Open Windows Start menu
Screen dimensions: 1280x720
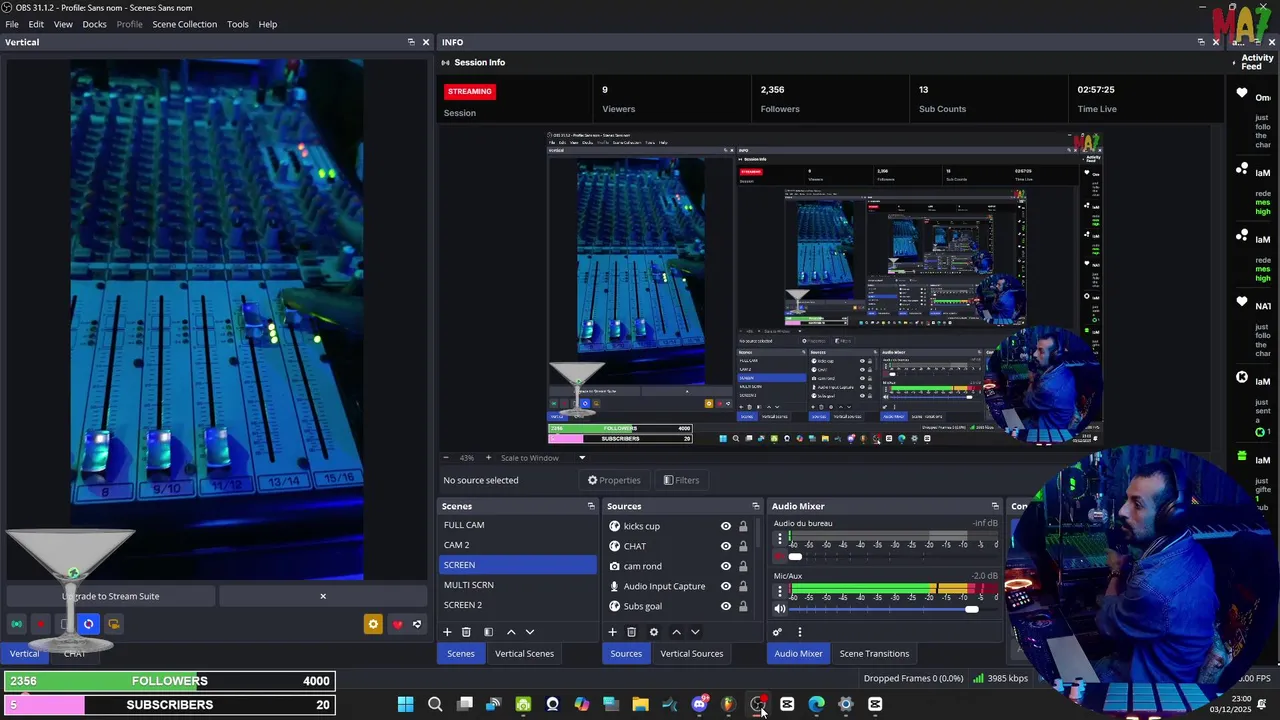pyautogui.click(x=406, y=704)
